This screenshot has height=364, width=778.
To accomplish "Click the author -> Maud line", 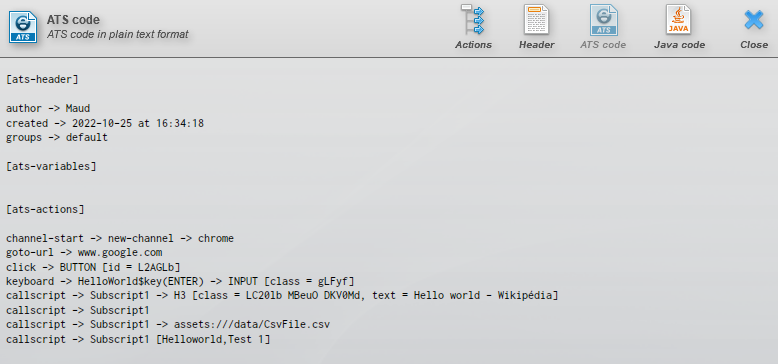I will pos(48,108).
